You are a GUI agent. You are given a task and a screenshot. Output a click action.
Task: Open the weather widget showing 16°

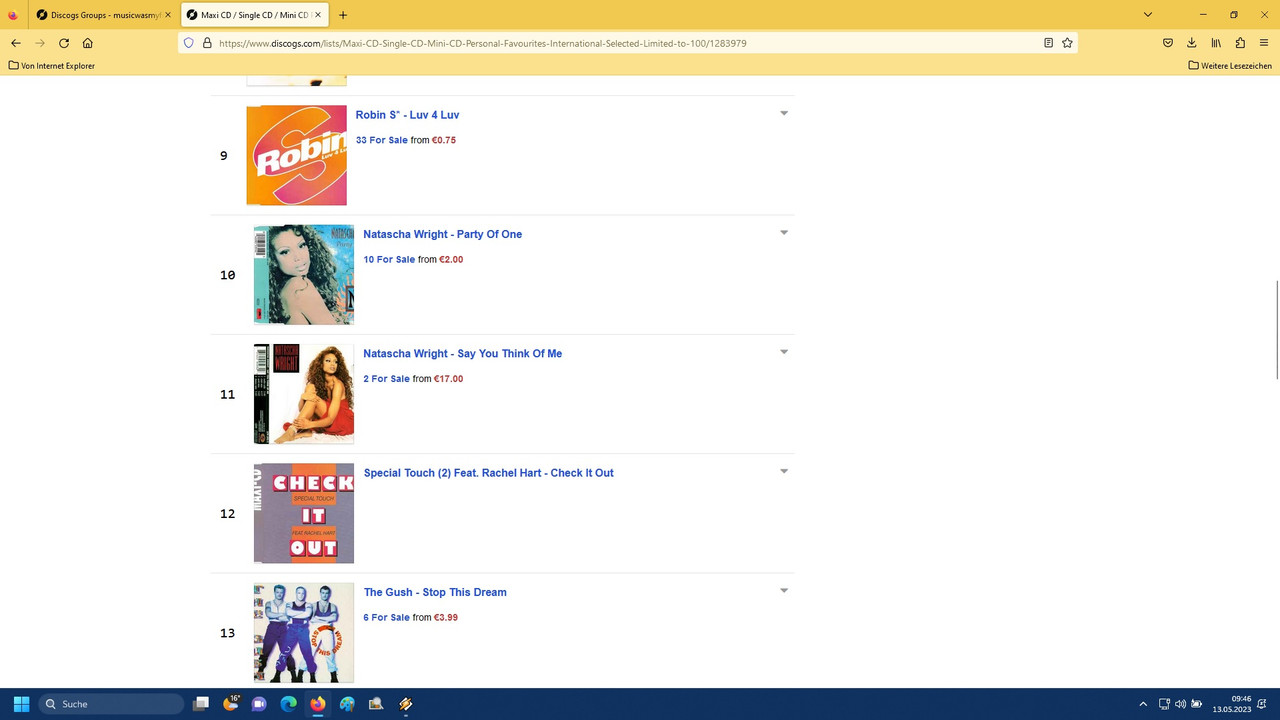coord(231,704)
